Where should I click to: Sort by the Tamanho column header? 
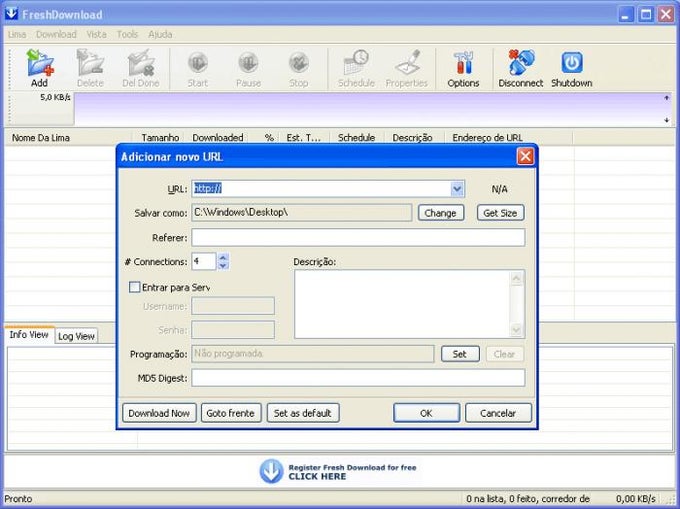point(158,138)
